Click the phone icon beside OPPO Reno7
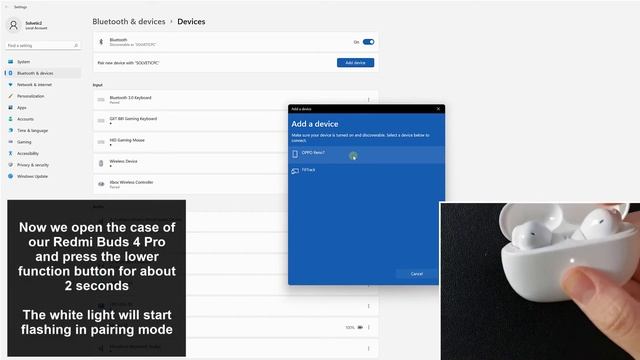This screenshot has width=640, height=360. pyautogui.click(x=295, y=154)
